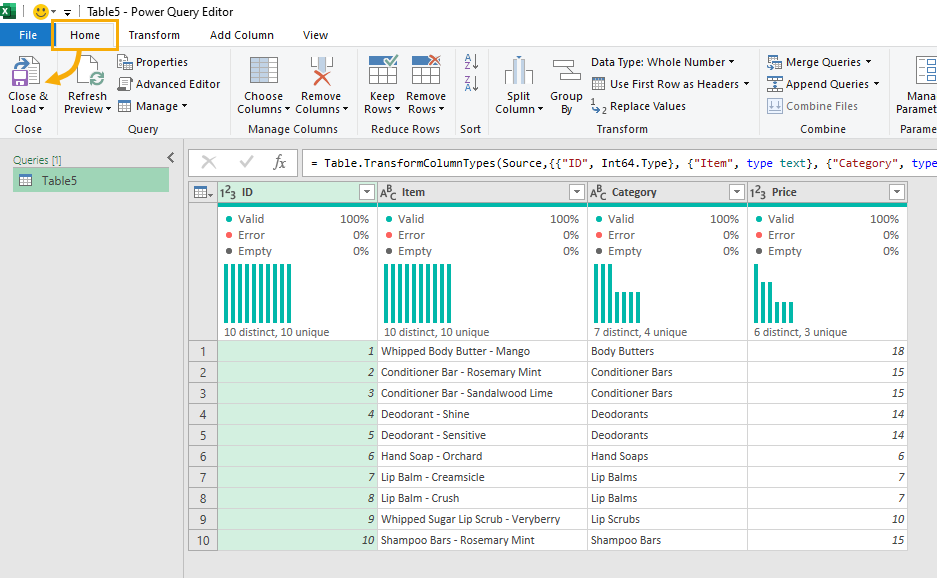Viewport: 937px width, 578px height.
Task: Click Replace Values
Action: 638,106
